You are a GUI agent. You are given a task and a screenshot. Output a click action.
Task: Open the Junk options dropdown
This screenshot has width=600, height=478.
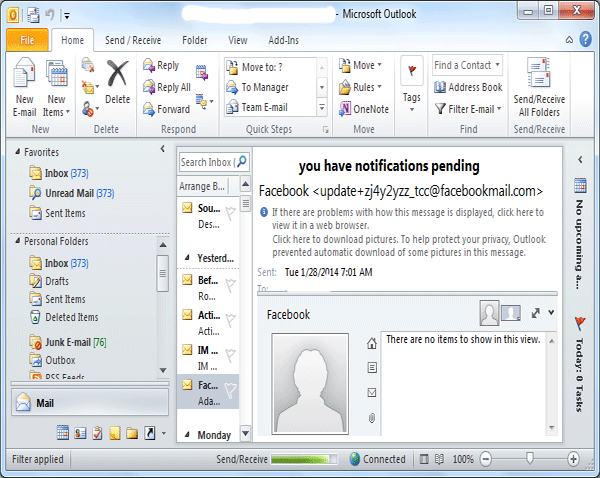point(90,109)
